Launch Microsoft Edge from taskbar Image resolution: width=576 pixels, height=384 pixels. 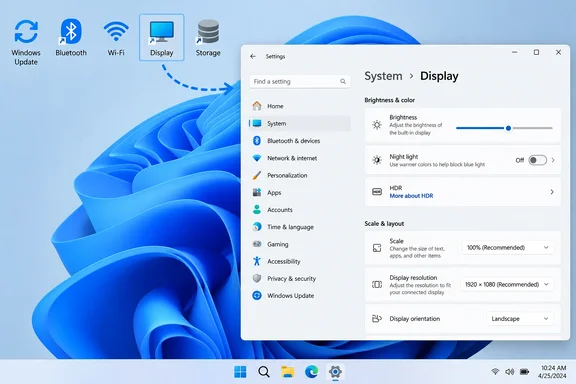pos(312,372)
